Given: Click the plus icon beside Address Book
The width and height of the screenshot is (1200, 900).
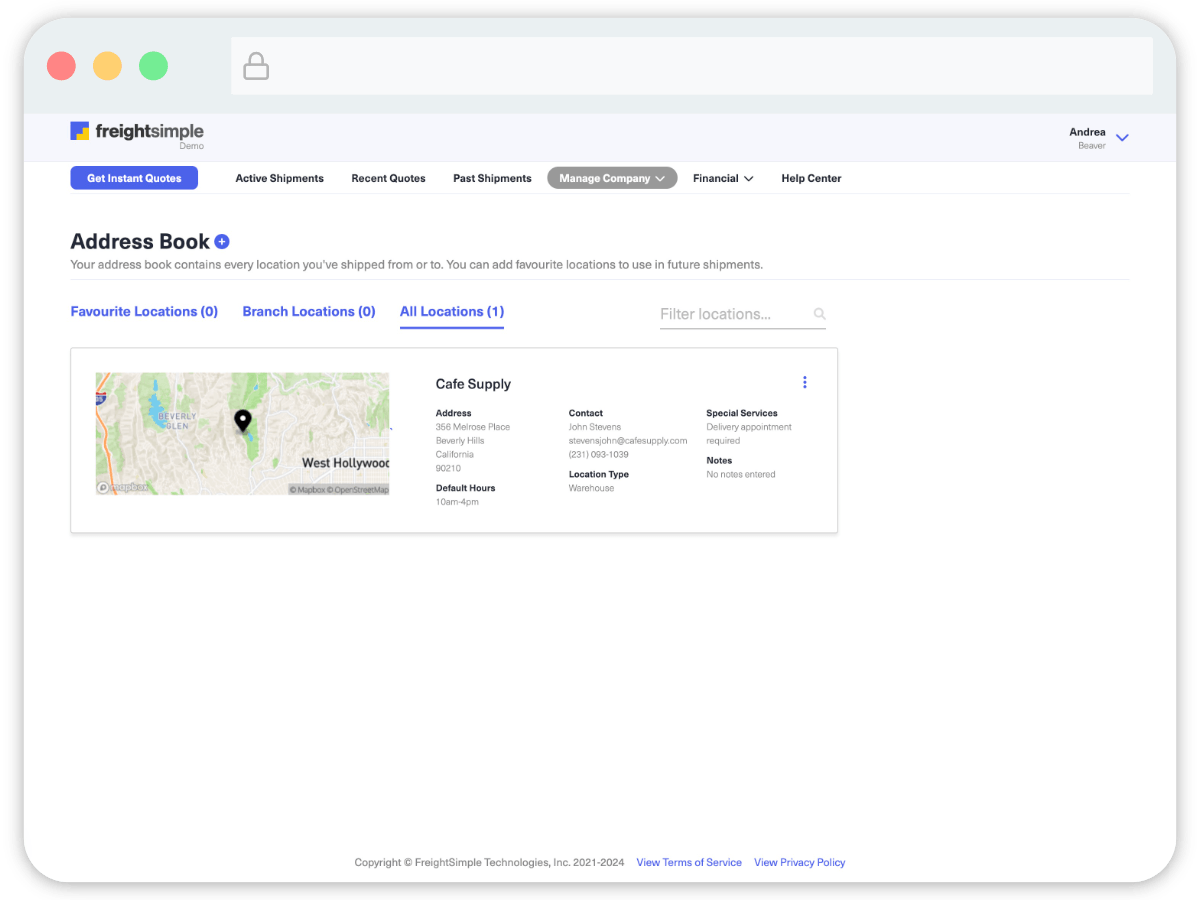Looking at the screenshot, I should tap(222, 242).
